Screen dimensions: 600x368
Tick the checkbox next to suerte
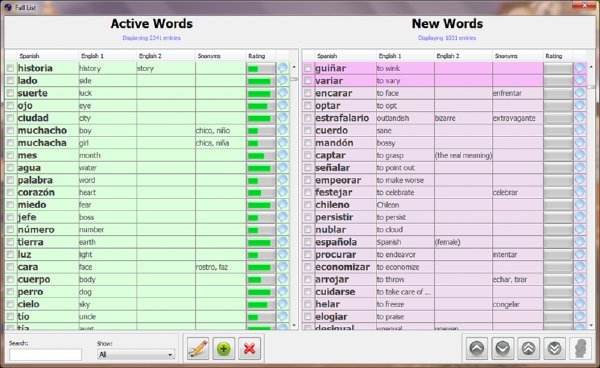[x=10, y=93]
